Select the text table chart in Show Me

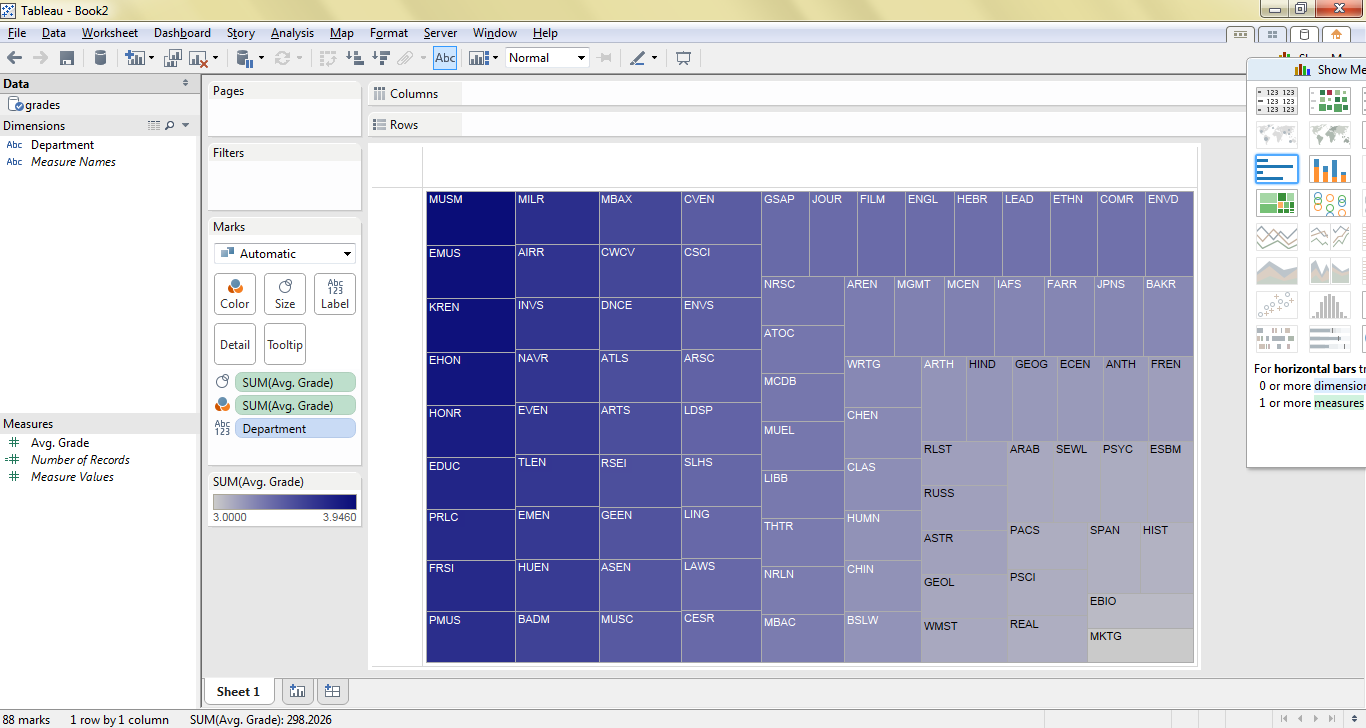1276,100
